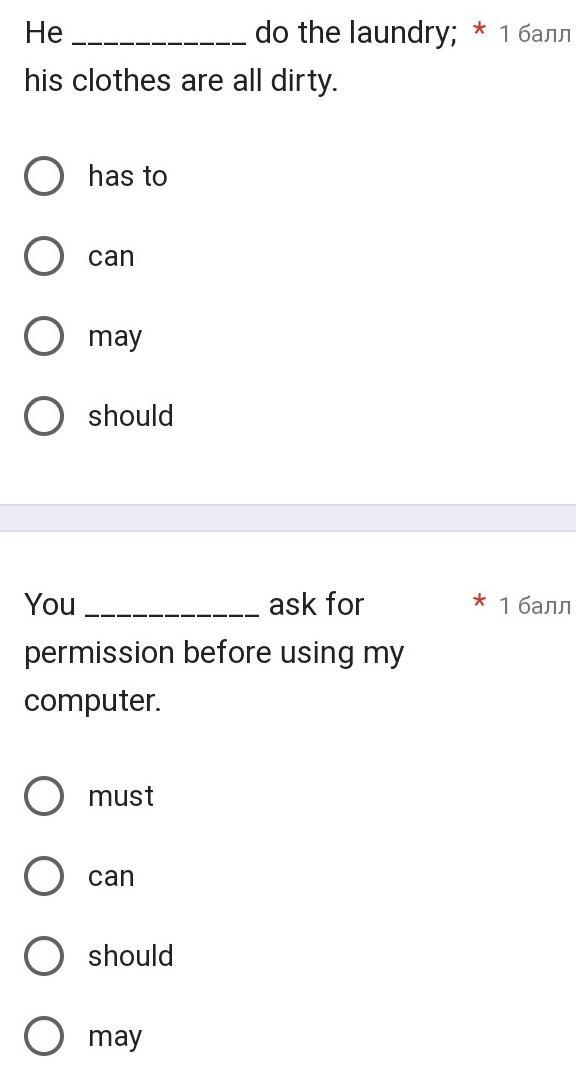Click '1 балл' label of permission question
576x1068 pixels.
click(x=534, y=606)
